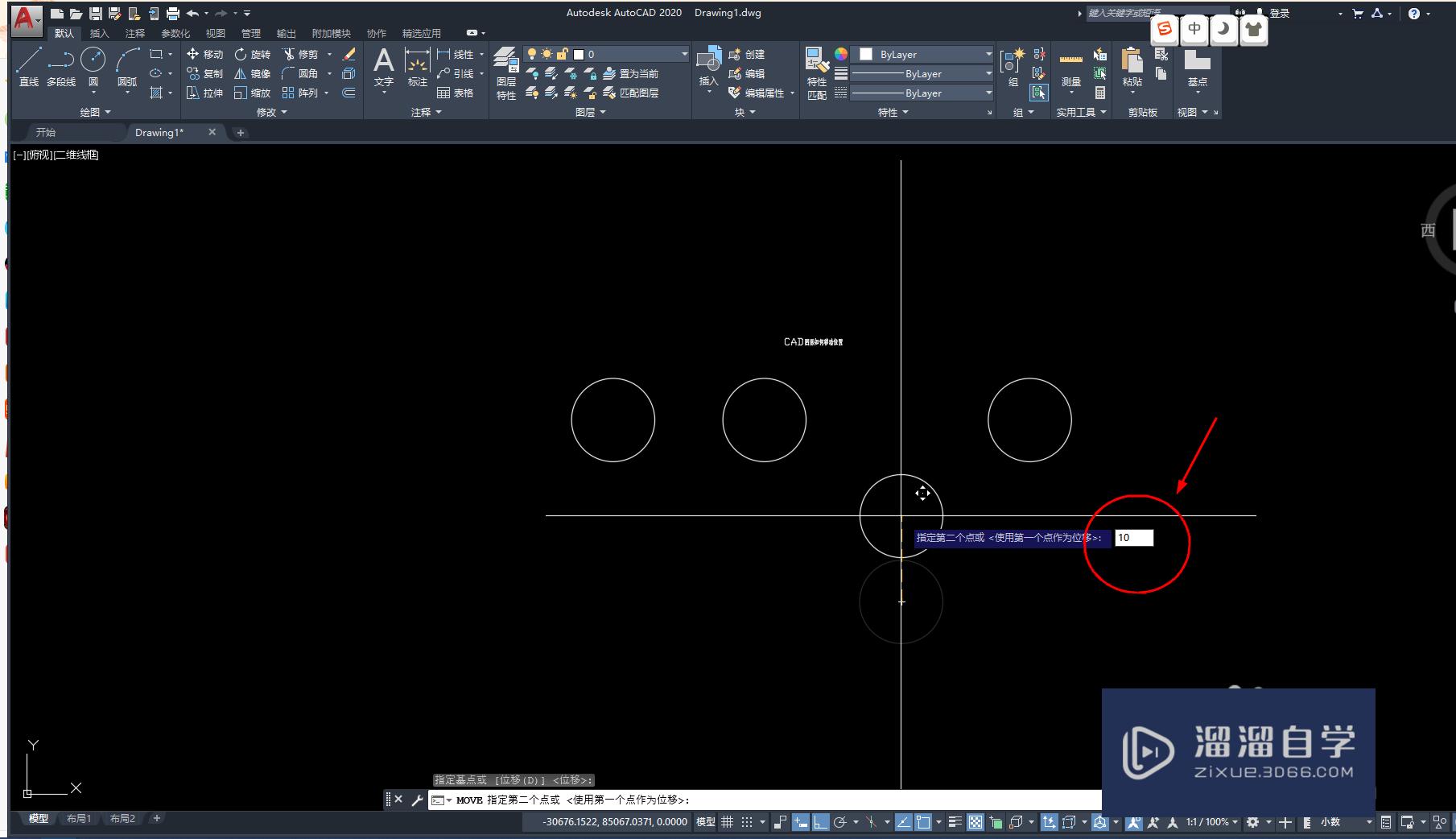Open the 参数化 ribbon tab

(x=175, y=33)
